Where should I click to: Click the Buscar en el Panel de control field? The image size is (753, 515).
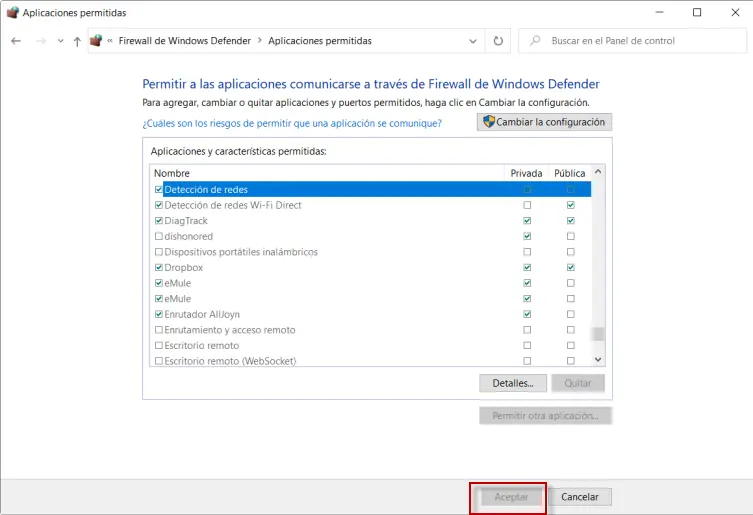tap(632, 41)
